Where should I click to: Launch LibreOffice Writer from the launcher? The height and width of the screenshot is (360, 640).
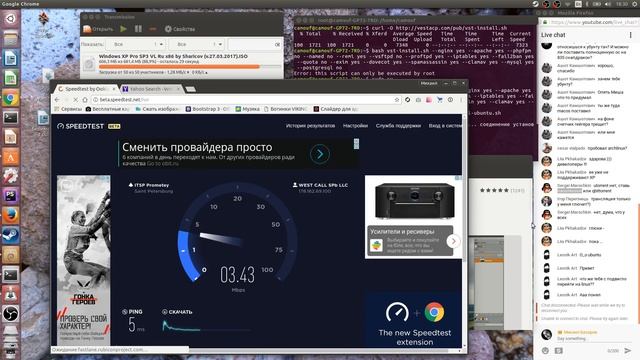[10, 58]
